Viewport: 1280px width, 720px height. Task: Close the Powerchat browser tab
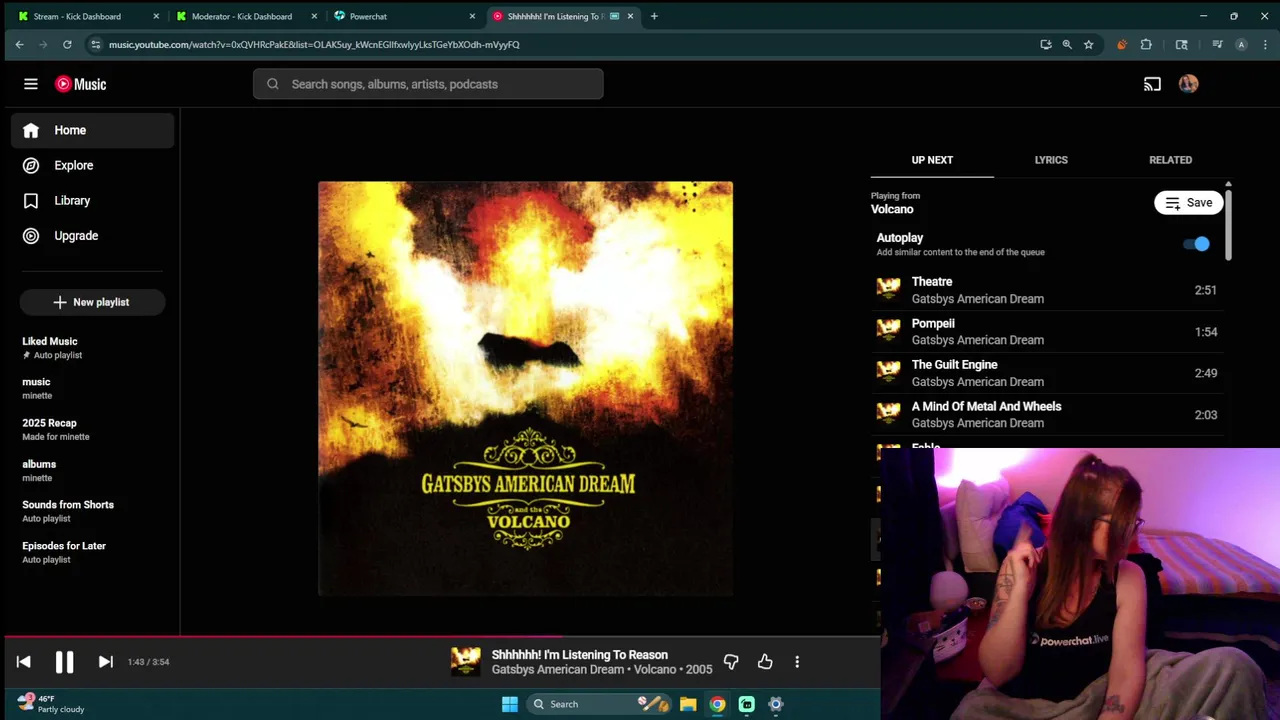(x=472, y=16)
